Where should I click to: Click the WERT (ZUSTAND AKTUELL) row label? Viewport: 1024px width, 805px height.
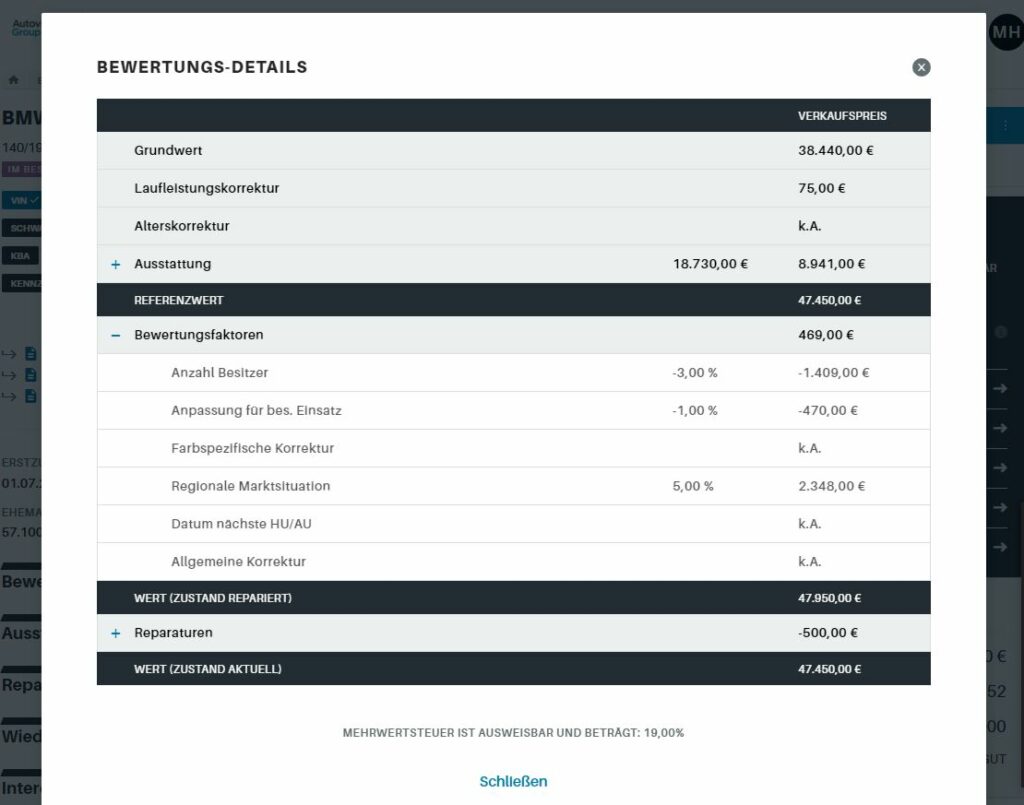[208, 669]
